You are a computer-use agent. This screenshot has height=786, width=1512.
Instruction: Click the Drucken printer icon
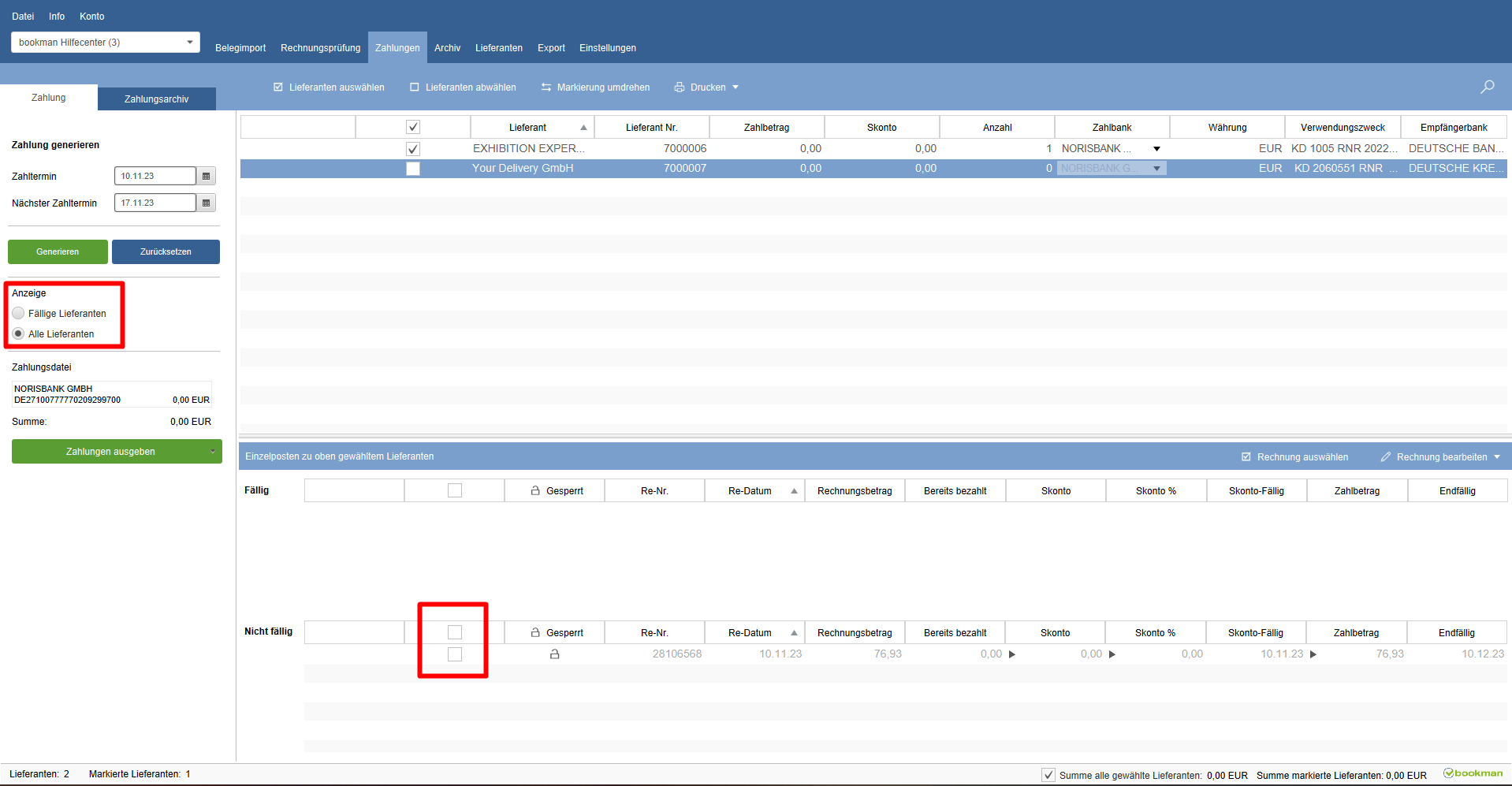pyautogui.click(x=680, y=87)
